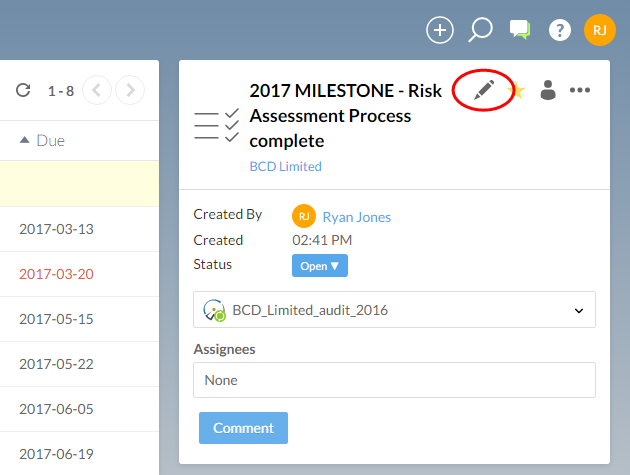
Task: Click the Comment button
Action: coord(243,428)
